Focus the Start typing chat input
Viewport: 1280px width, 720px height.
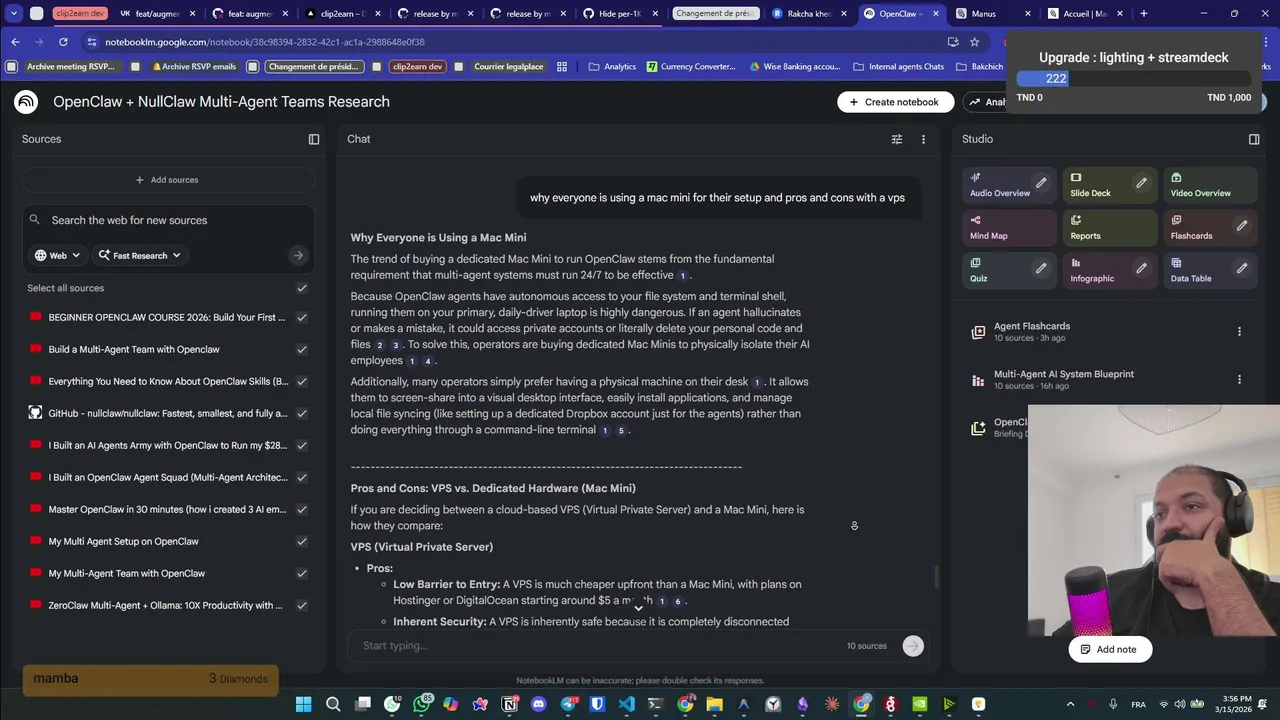click(x=600, y=646)
